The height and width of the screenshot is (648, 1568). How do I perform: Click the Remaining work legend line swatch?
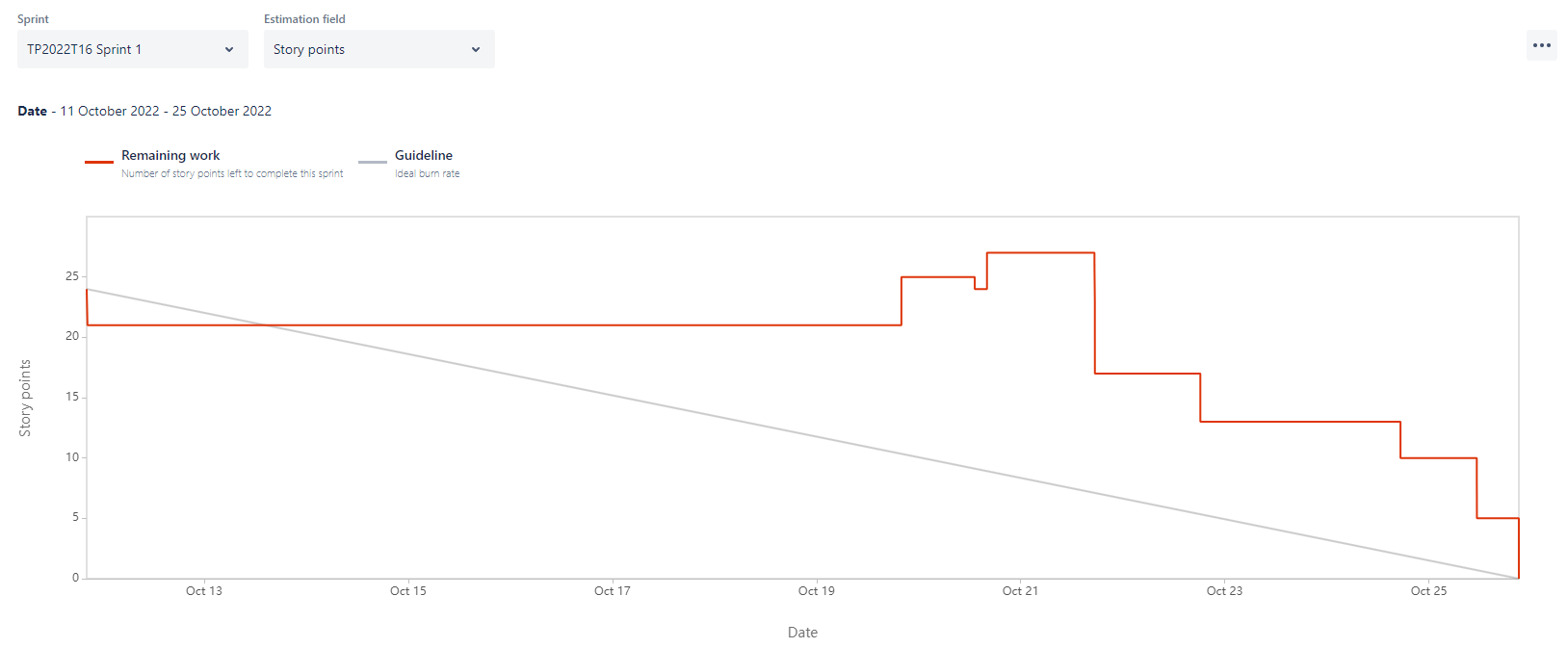(99, 162)
